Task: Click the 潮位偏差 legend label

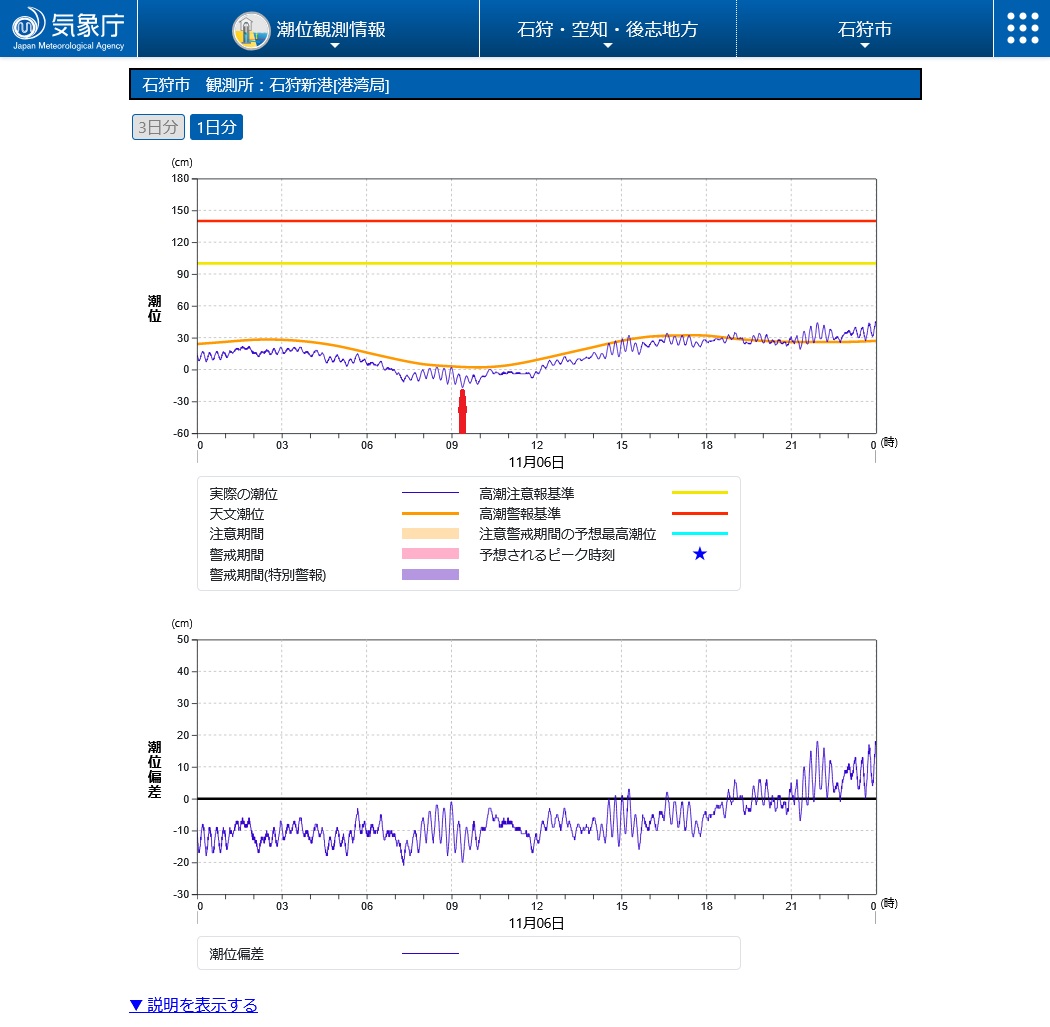Action: click(x=237, y=954)
